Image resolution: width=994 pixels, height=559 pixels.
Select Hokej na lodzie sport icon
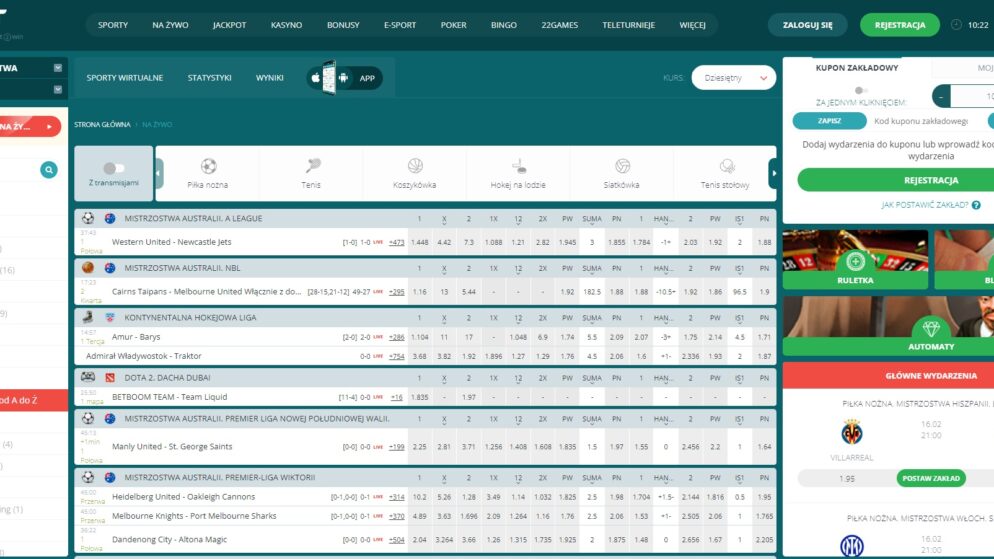[x=518, y=166]
